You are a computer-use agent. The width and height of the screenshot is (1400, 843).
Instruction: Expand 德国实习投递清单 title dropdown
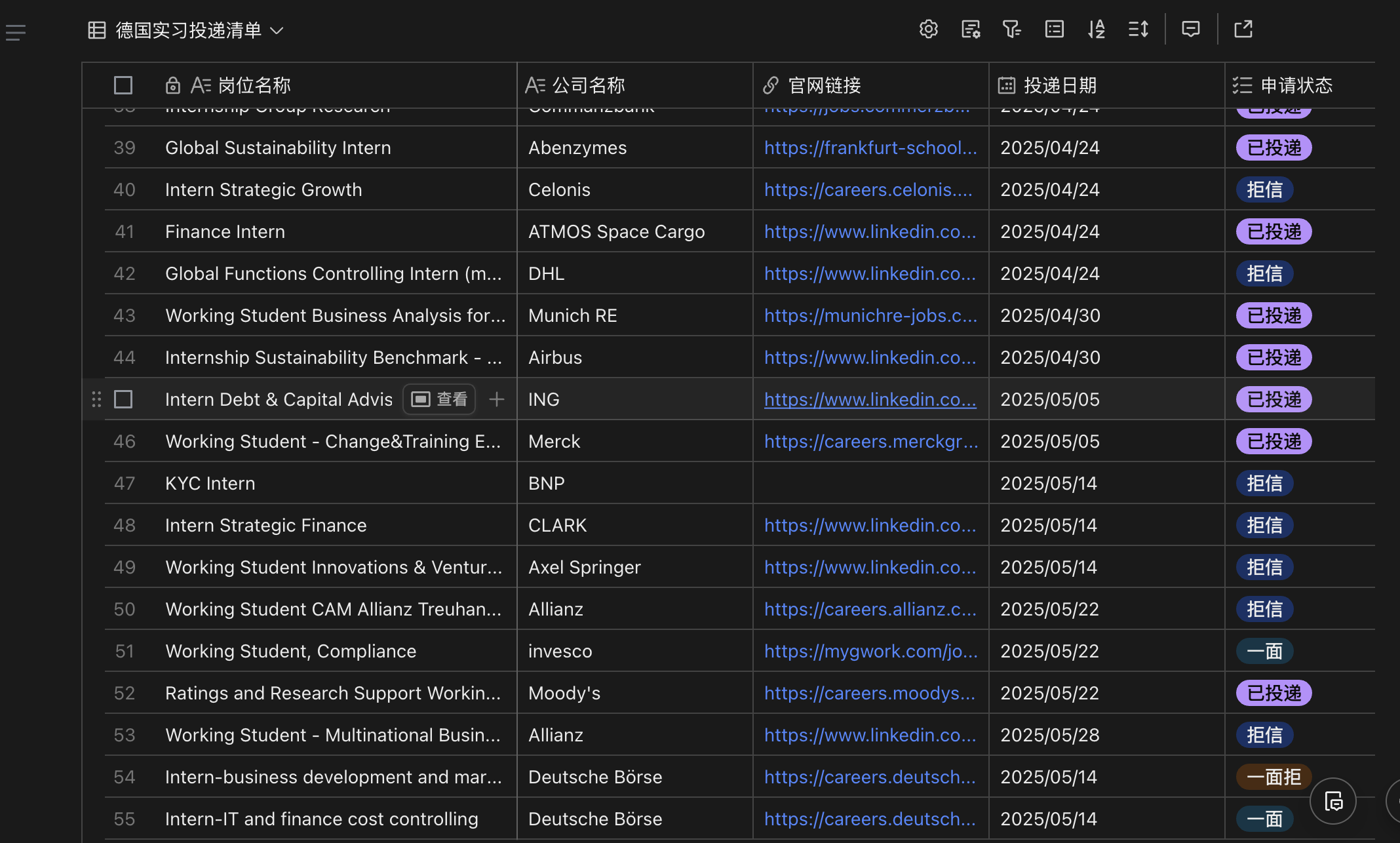tap(277, 31)
